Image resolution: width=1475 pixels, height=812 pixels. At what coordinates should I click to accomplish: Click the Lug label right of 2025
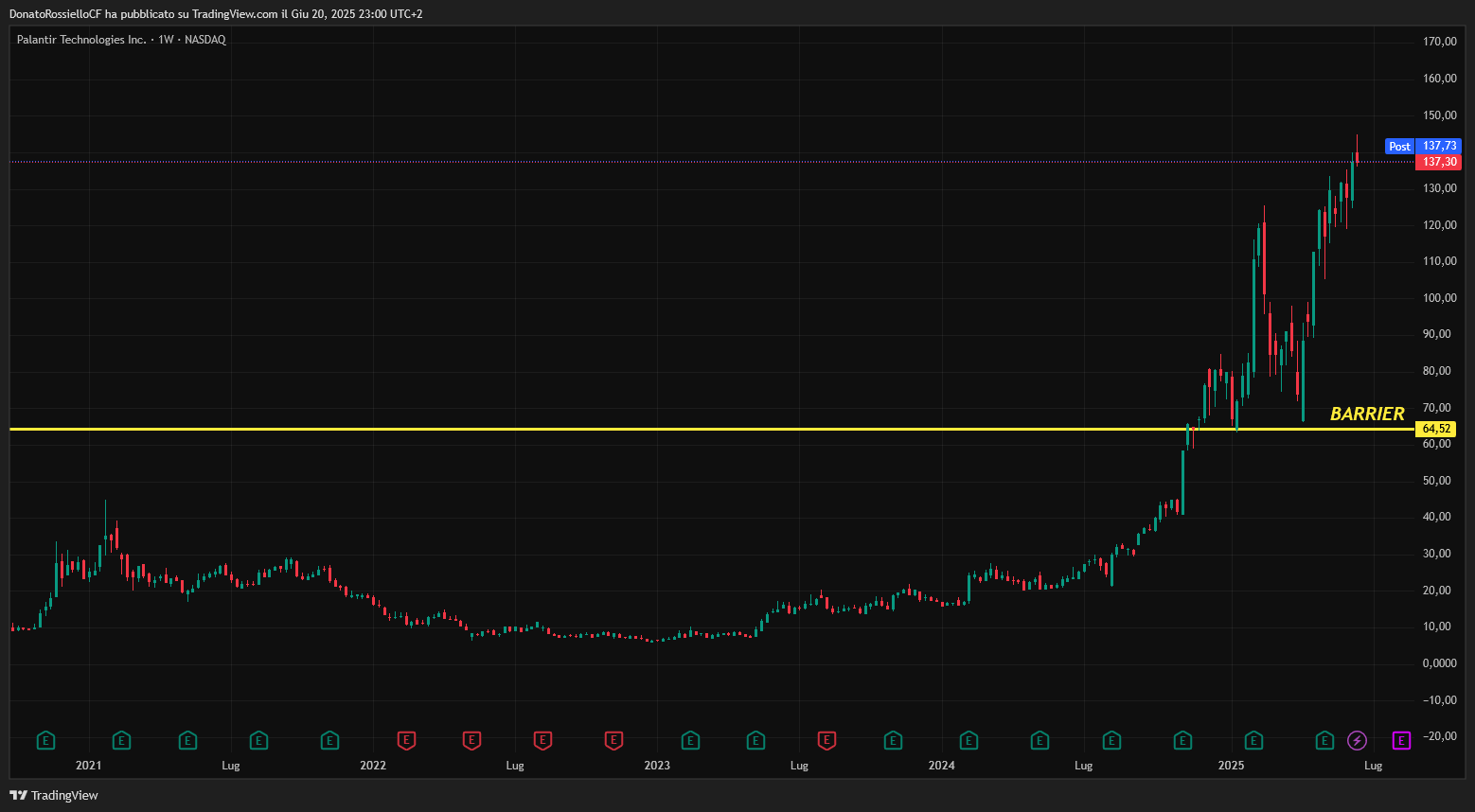click(1373, 766)
